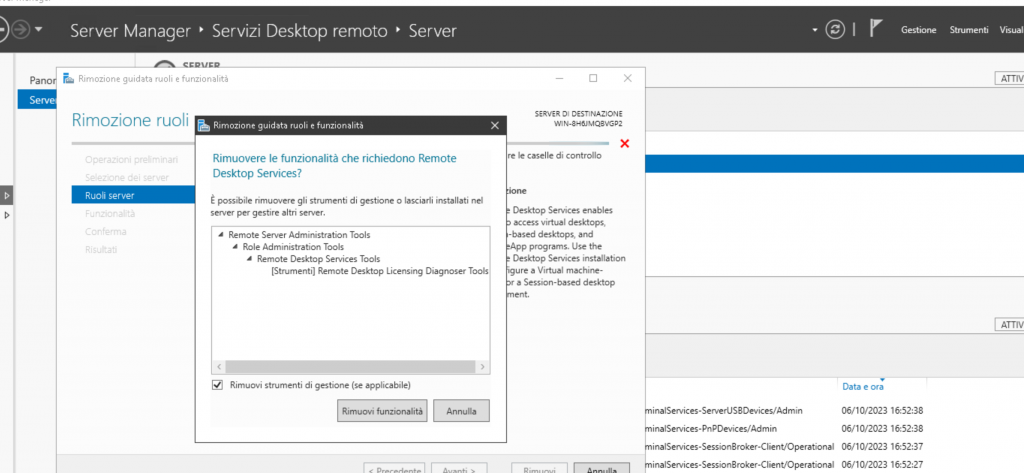Viewport: 1024px width, 473px height.
Task: Click the outer wizard window title icon
Action: (69, 78)
